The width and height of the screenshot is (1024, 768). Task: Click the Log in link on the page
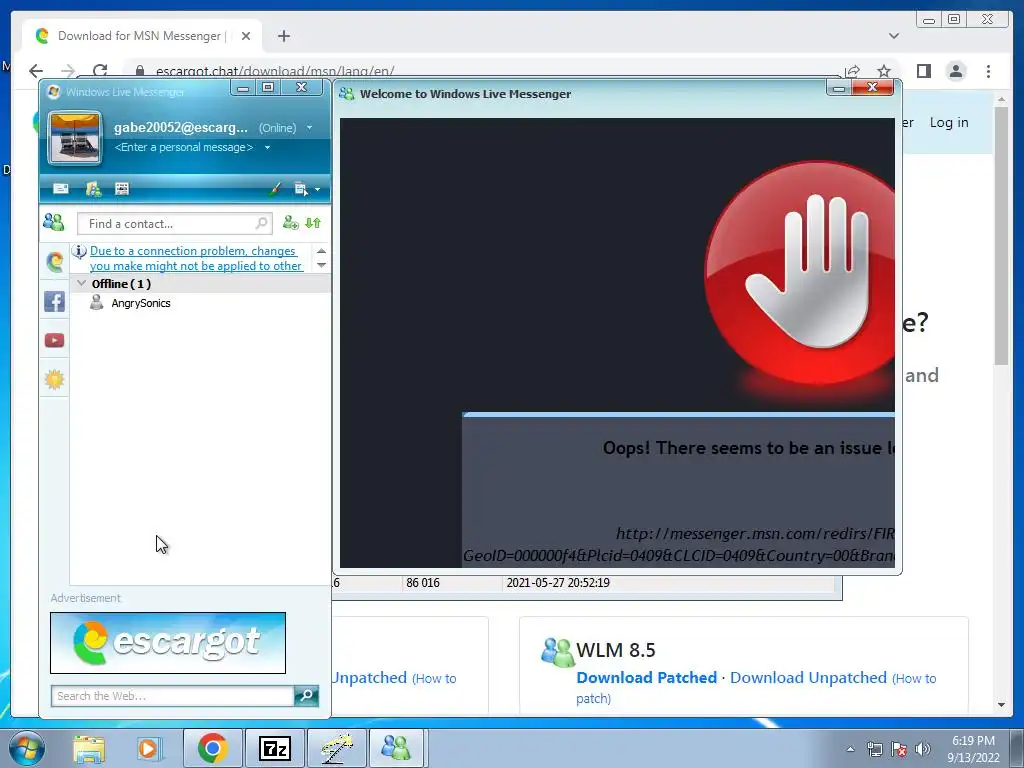pos(949,122)
